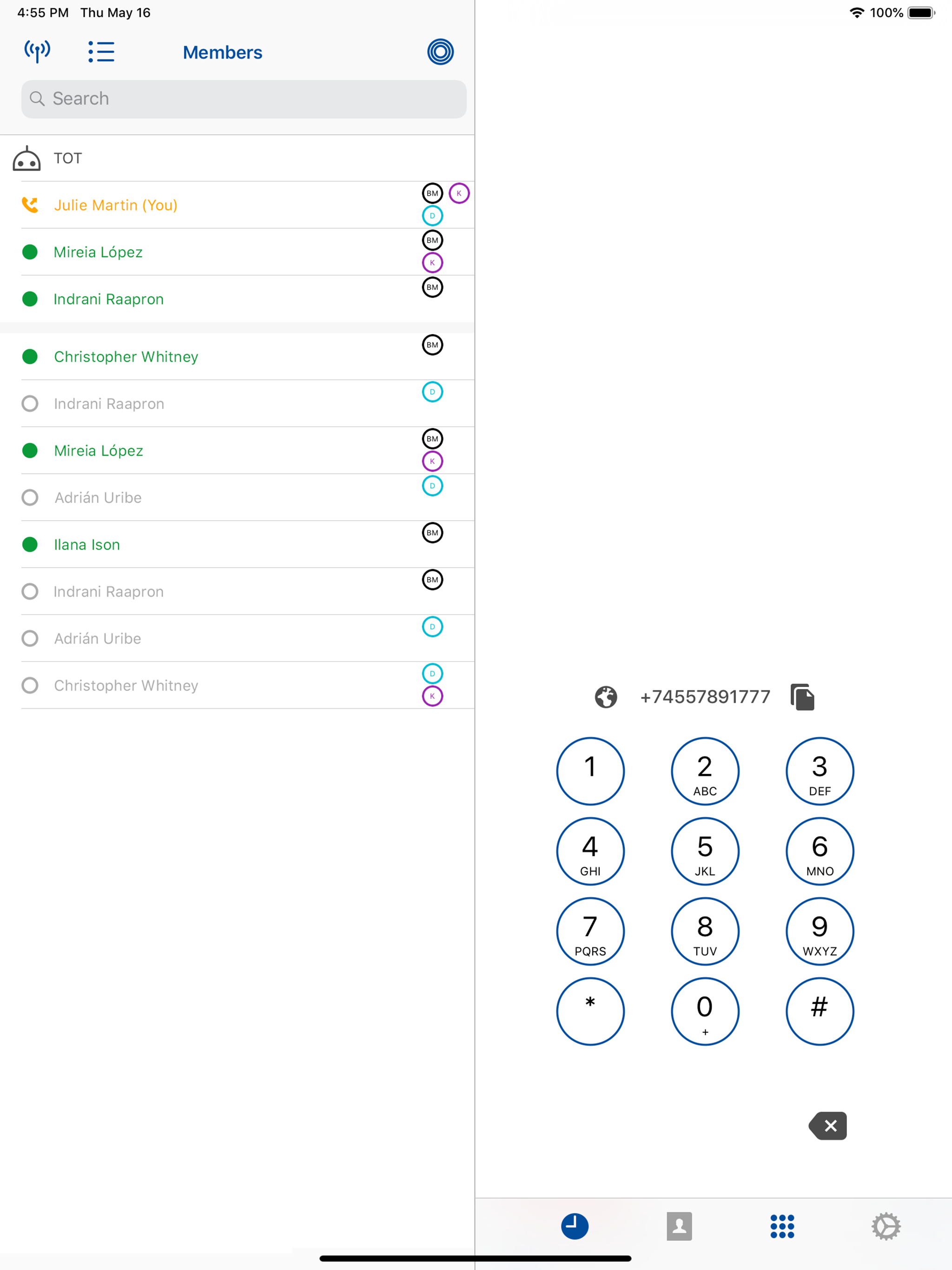The height and width of the screenshot is (1270, 952).
Task: Tap Ilana Ison's green status dot
Action: 30,545
